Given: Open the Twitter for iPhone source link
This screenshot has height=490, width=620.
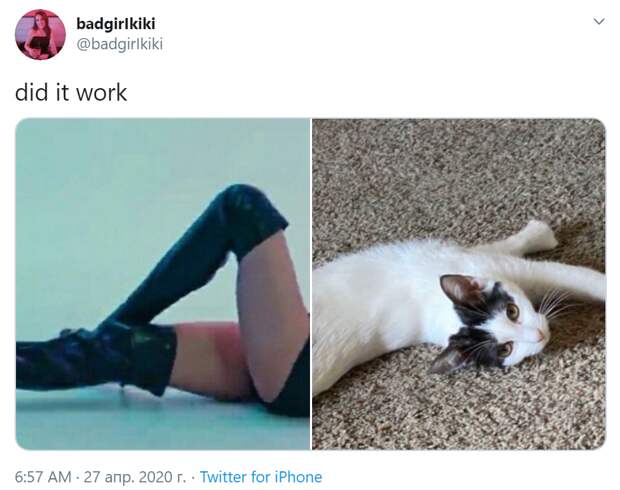Looking at the screenshot, I should pos(261,477).
